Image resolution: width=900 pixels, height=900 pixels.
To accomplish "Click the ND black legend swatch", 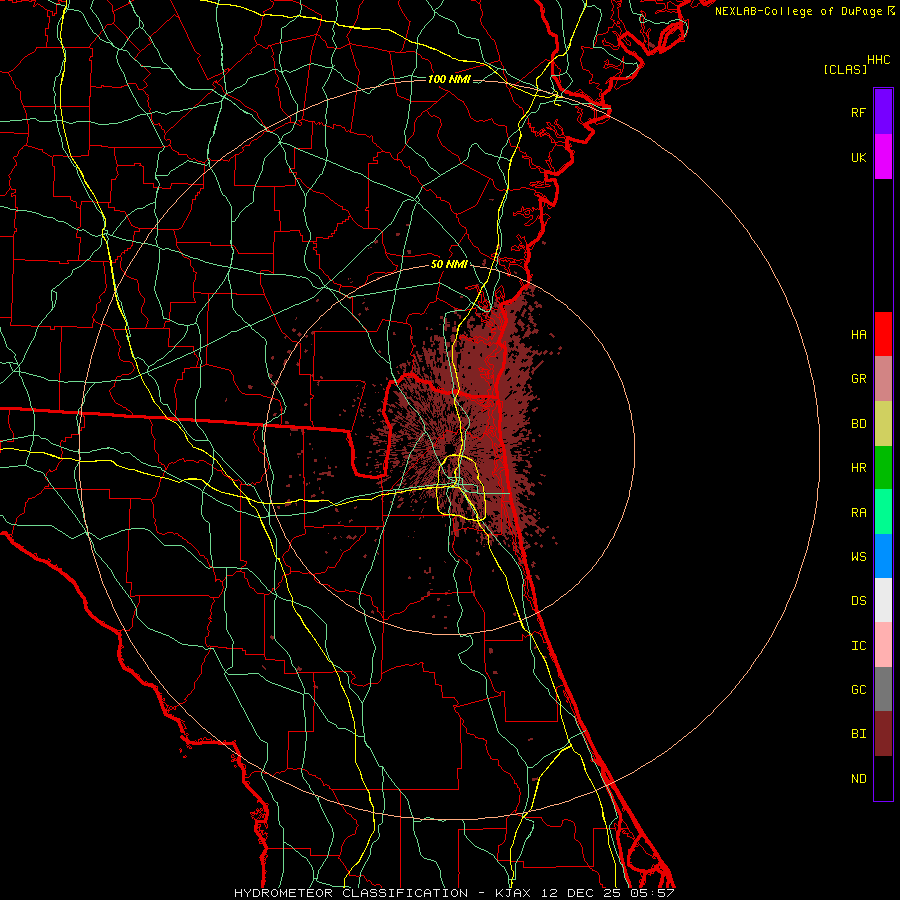I will pos(883,778).
